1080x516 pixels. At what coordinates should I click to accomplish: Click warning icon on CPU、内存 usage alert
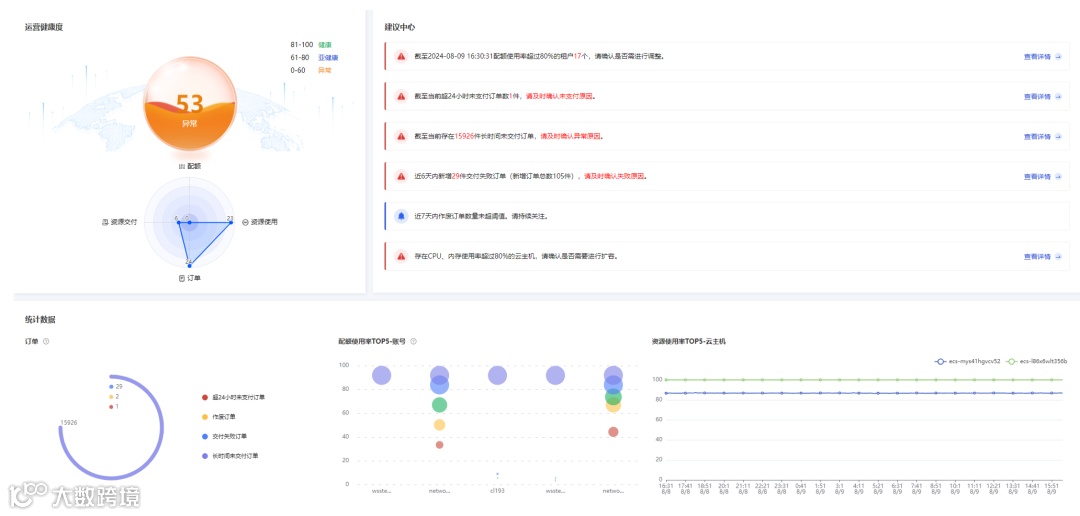(x=401, y=256)
